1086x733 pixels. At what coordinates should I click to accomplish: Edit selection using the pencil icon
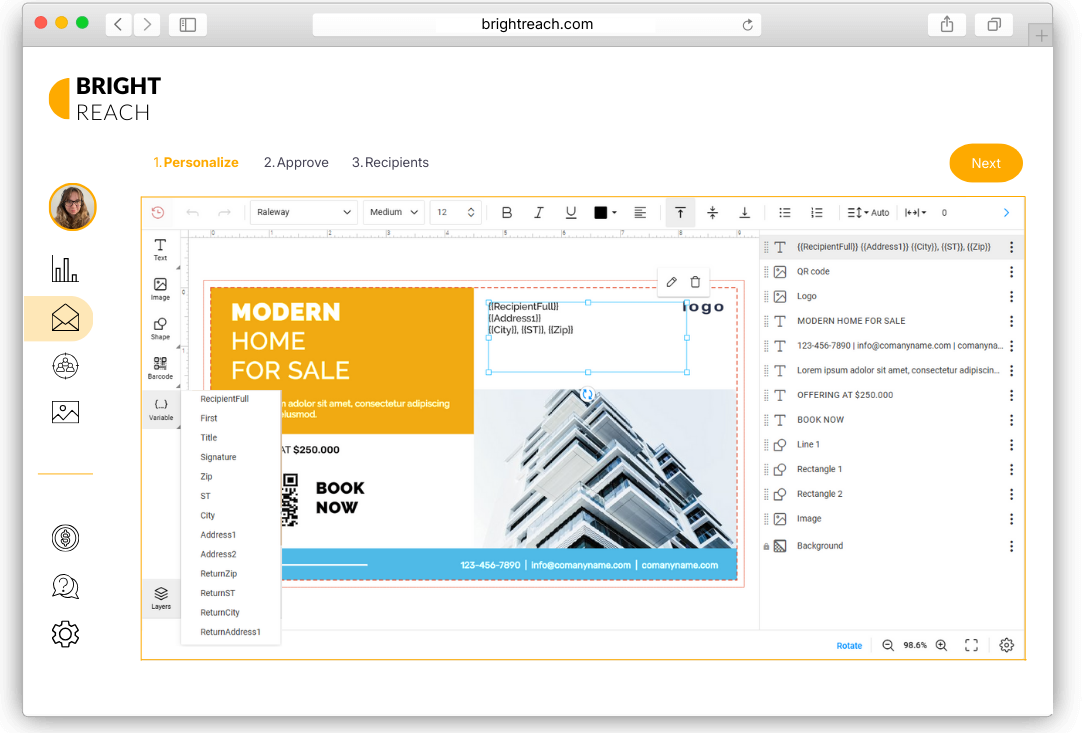671,282
